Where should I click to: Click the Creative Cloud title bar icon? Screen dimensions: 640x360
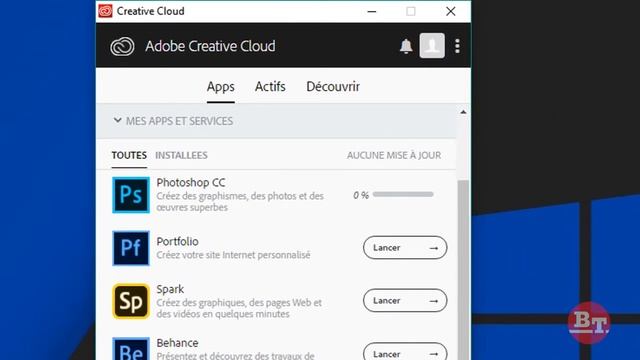click(105, 11)
